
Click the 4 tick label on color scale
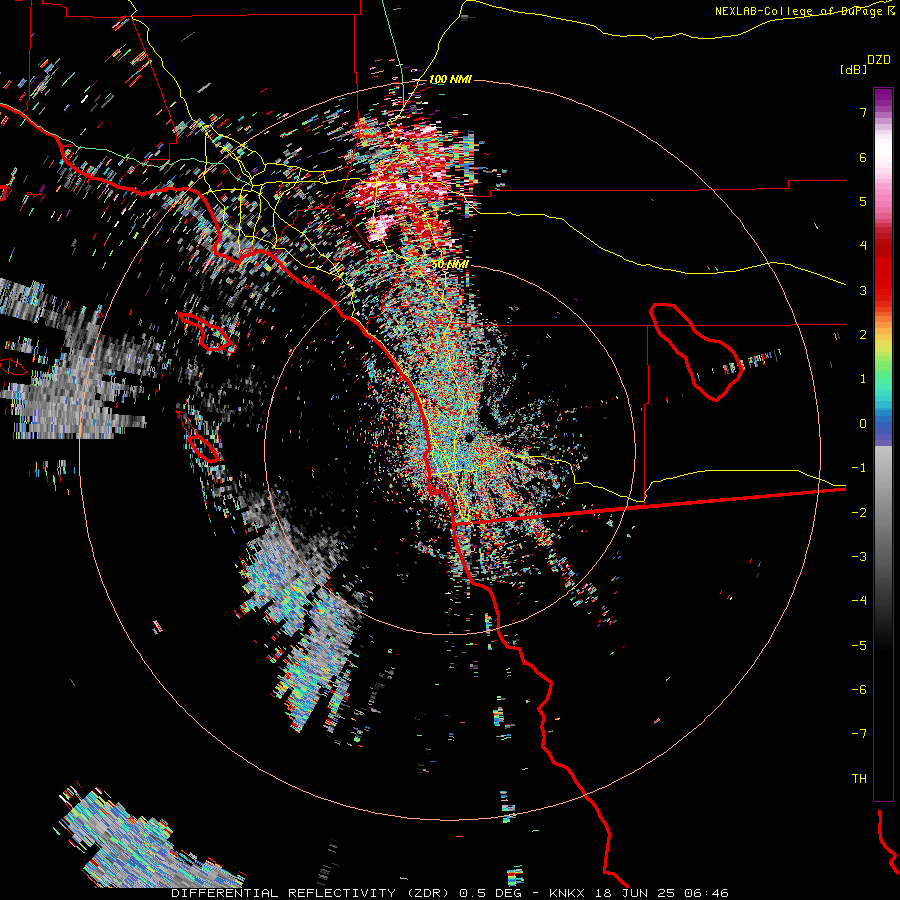863,246
